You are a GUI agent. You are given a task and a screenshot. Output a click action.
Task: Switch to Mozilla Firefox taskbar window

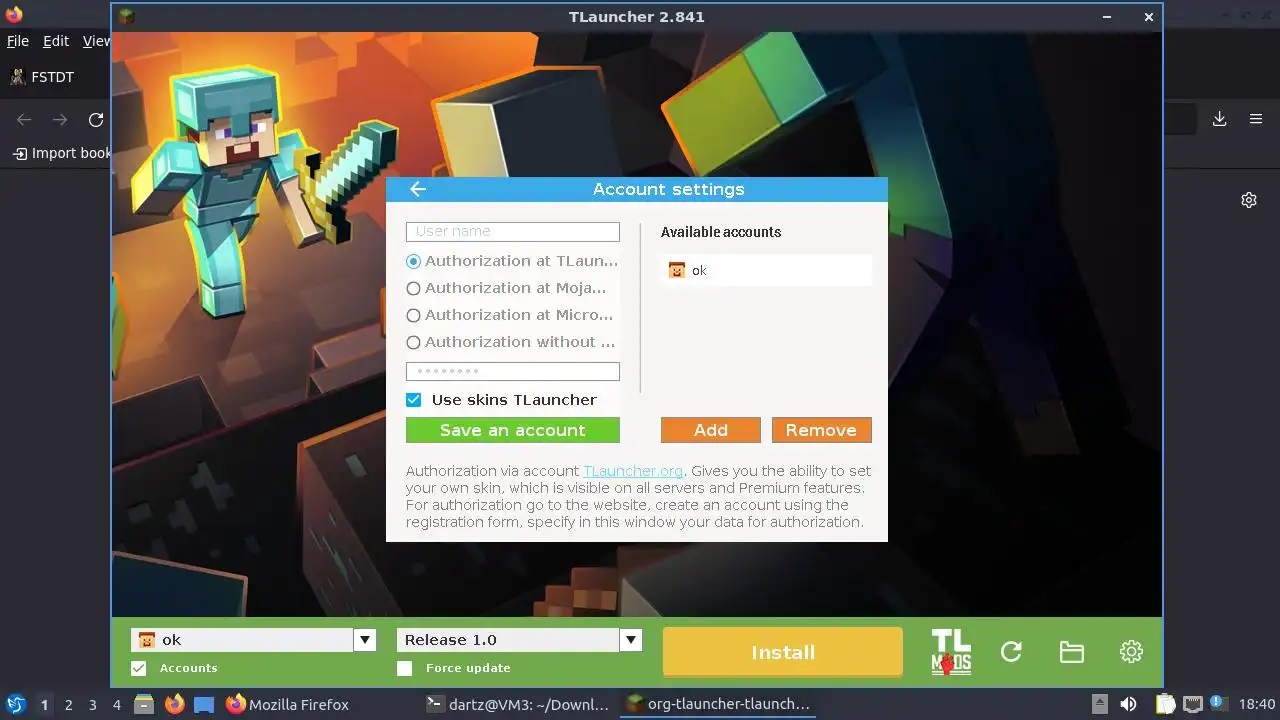tap(288, 704)
